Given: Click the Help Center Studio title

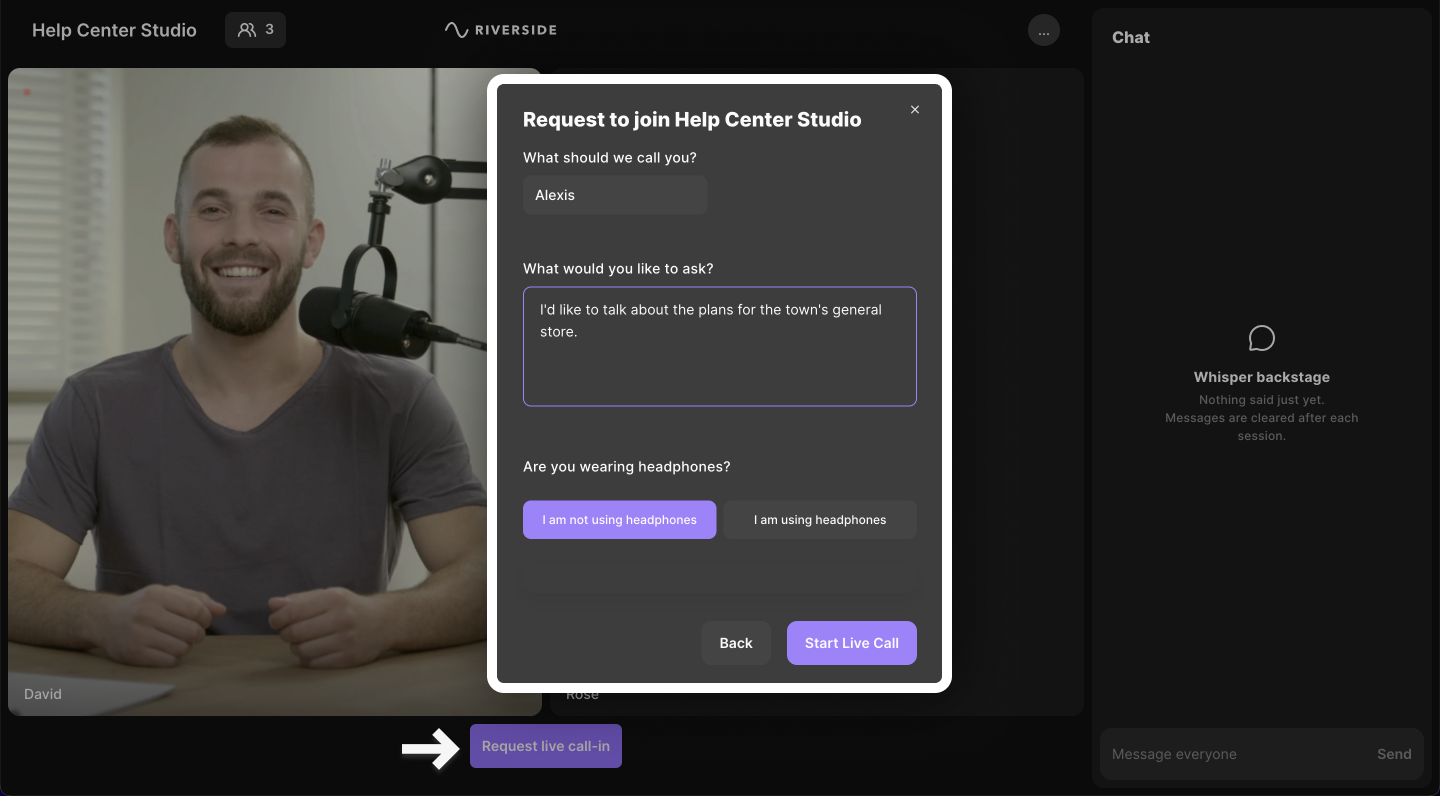Looking at the screenshot, I should pyautogui.click(x=114, y=30).
